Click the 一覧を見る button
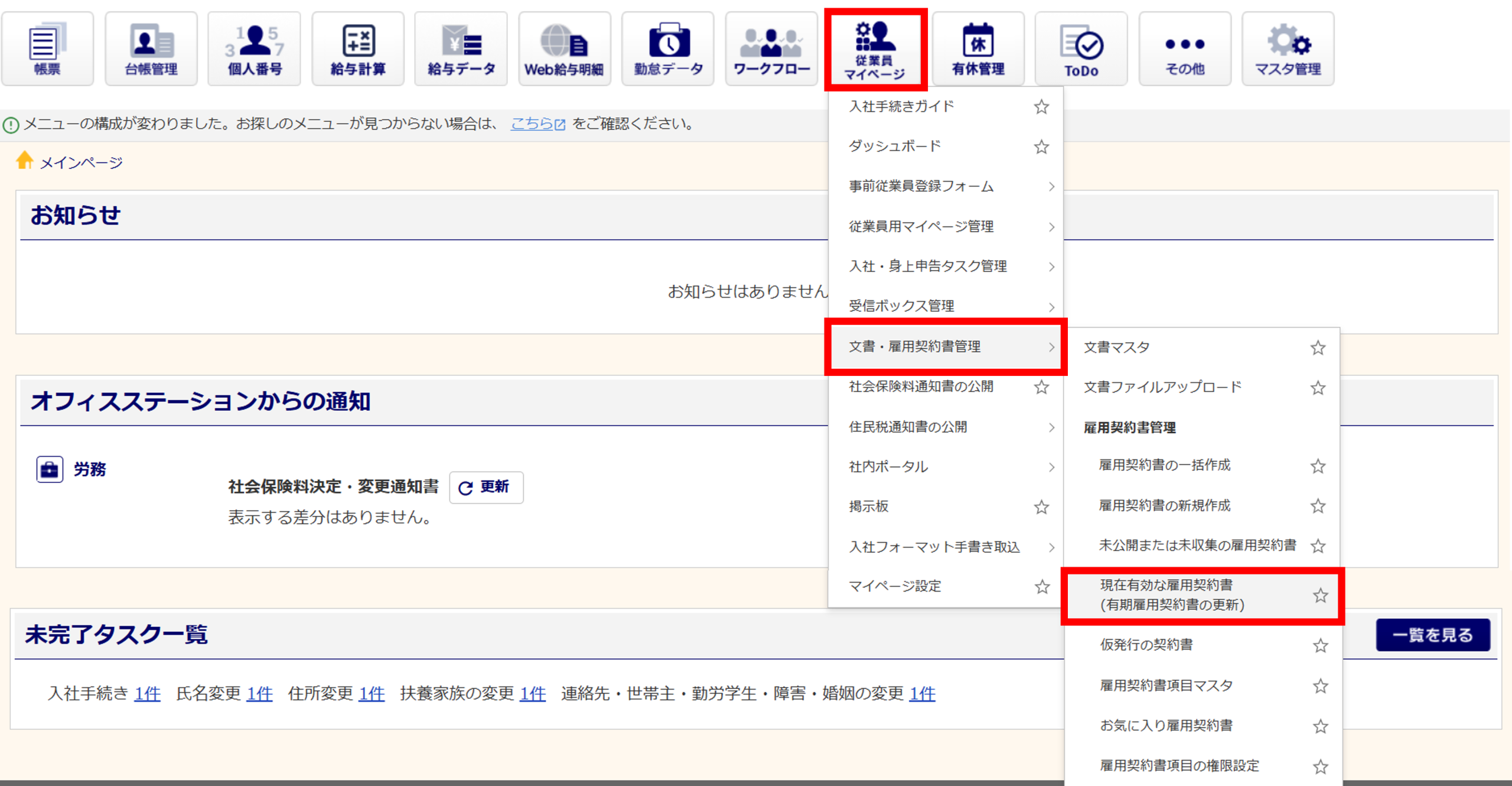1512x786 pixels. coord(1432,635)
